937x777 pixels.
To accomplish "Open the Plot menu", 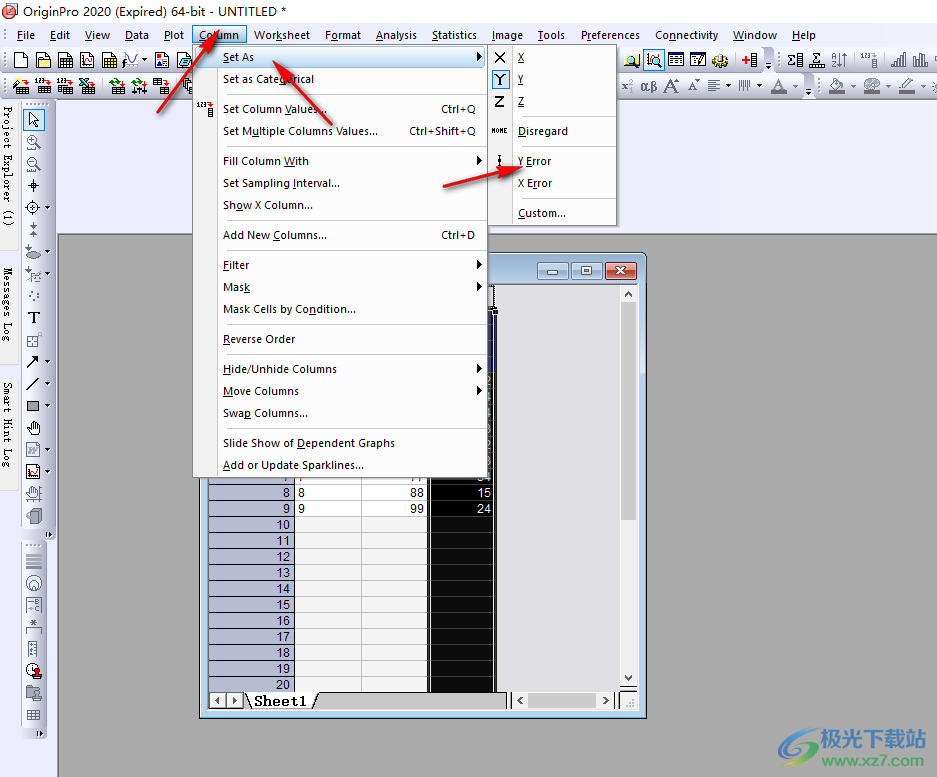I will [x=174, y=35].
